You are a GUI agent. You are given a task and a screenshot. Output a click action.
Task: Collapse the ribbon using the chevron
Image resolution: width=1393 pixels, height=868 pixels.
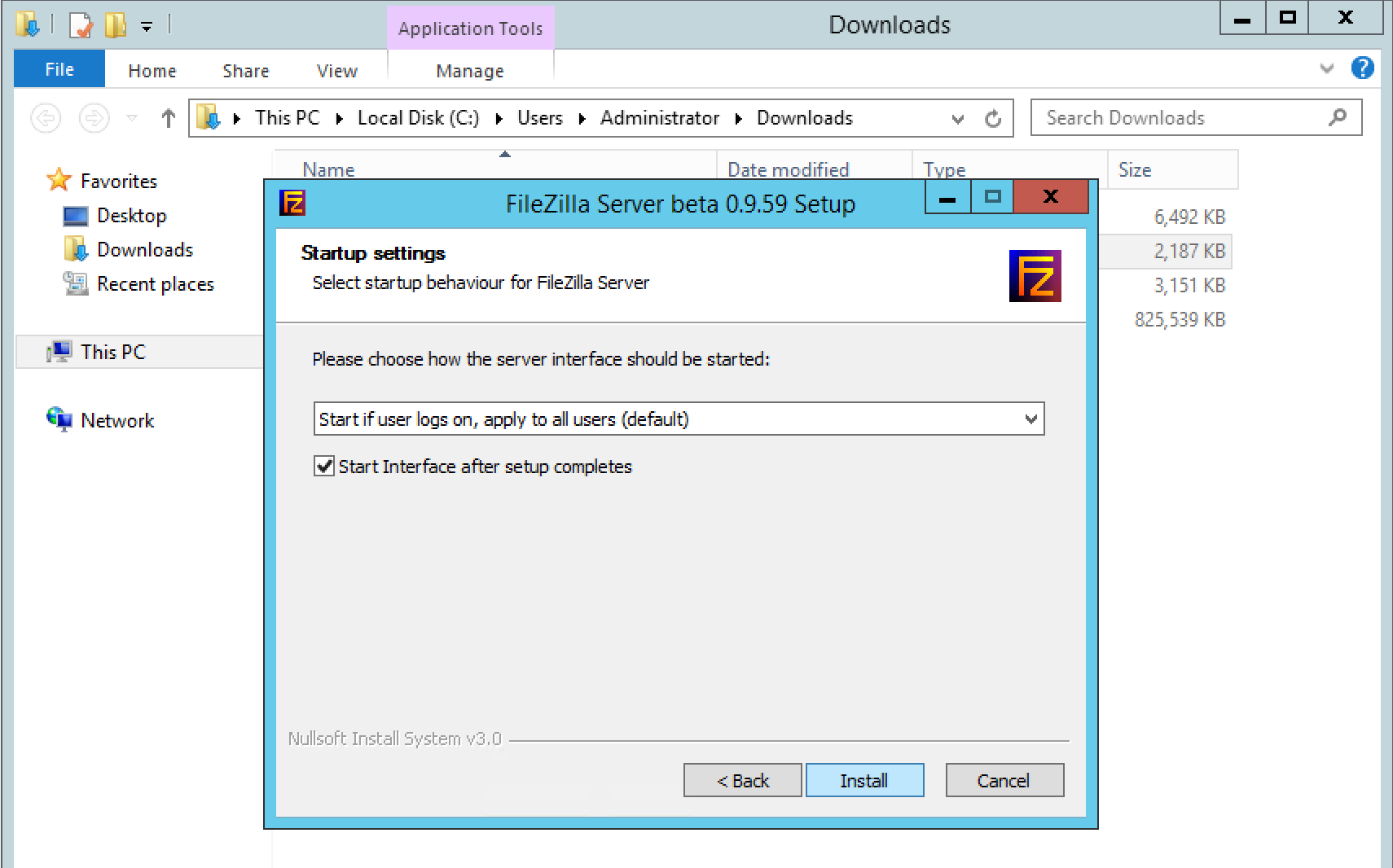(1327, 68)
